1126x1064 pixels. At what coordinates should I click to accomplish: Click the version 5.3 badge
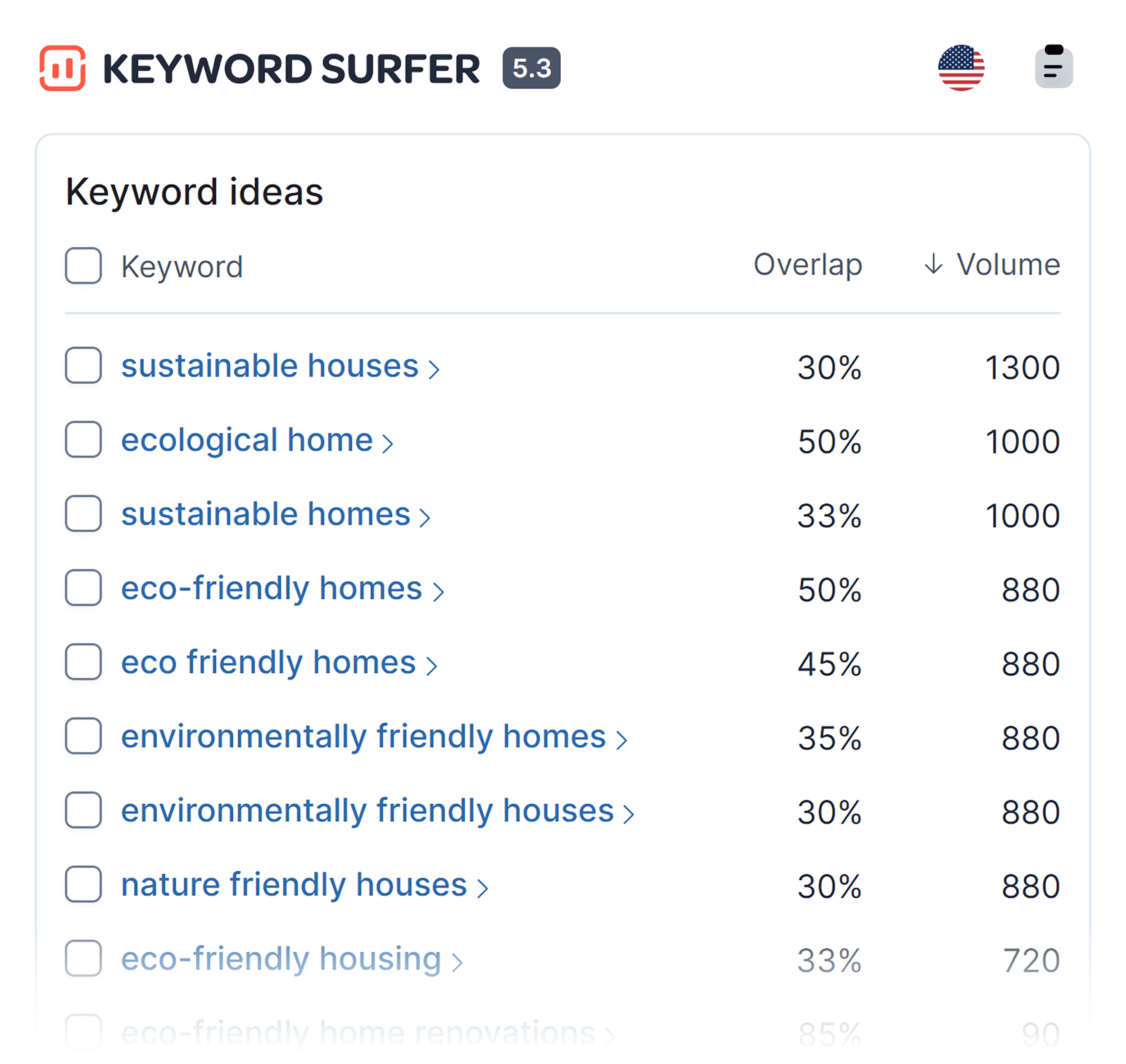pos(531,68)
